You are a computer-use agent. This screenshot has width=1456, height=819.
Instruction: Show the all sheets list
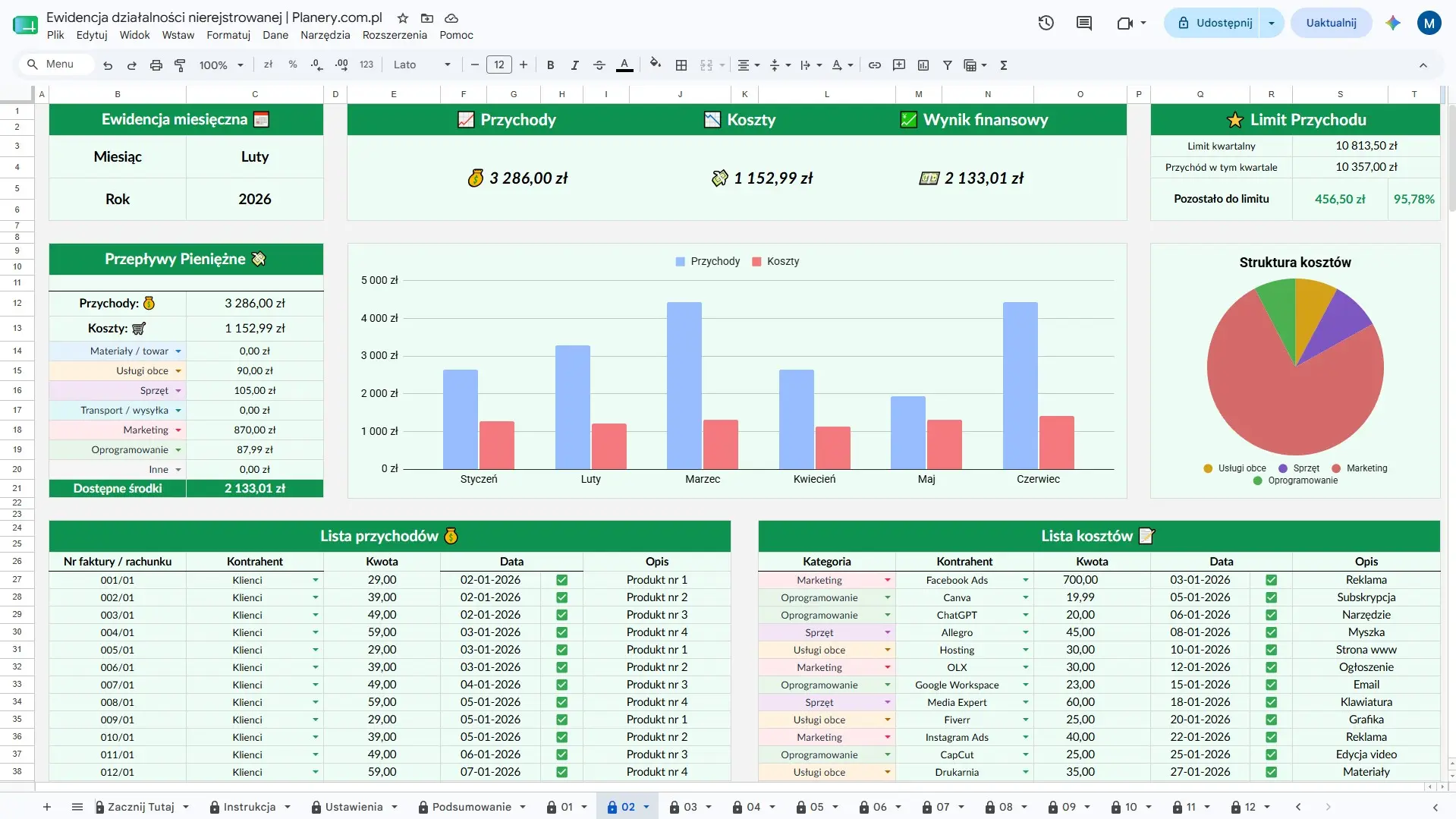coord(77,807)
